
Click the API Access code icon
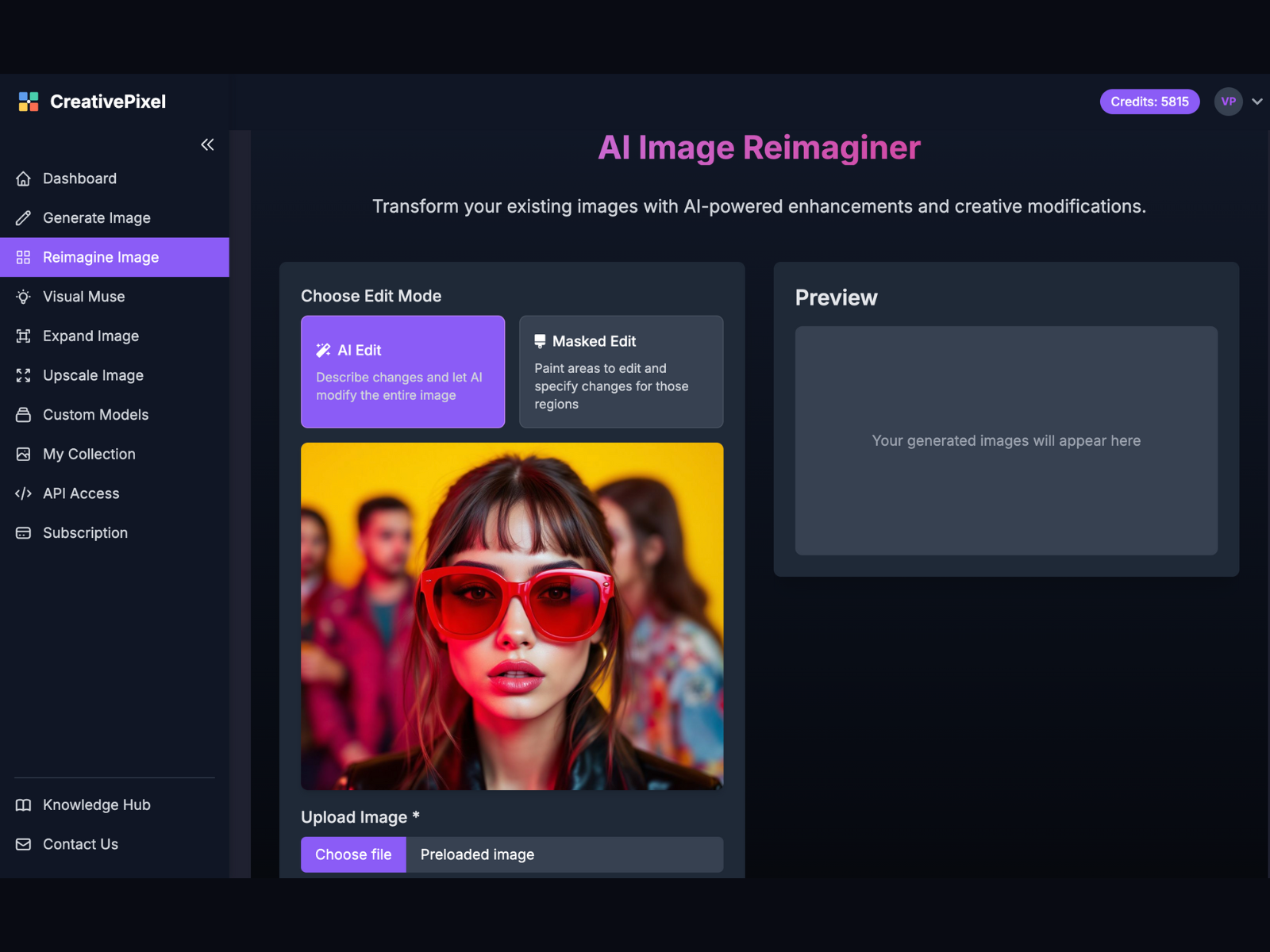[24, 493]
